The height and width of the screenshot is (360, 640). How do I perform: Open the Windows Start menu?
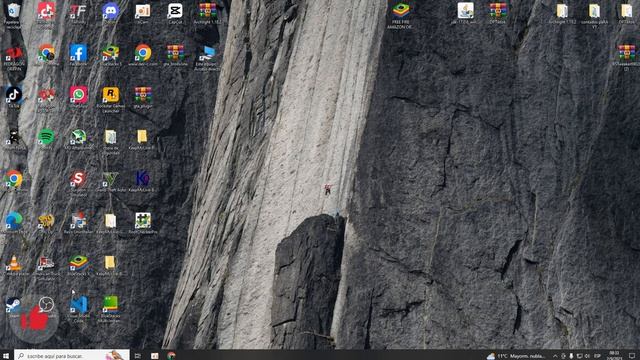click(6, 356)
